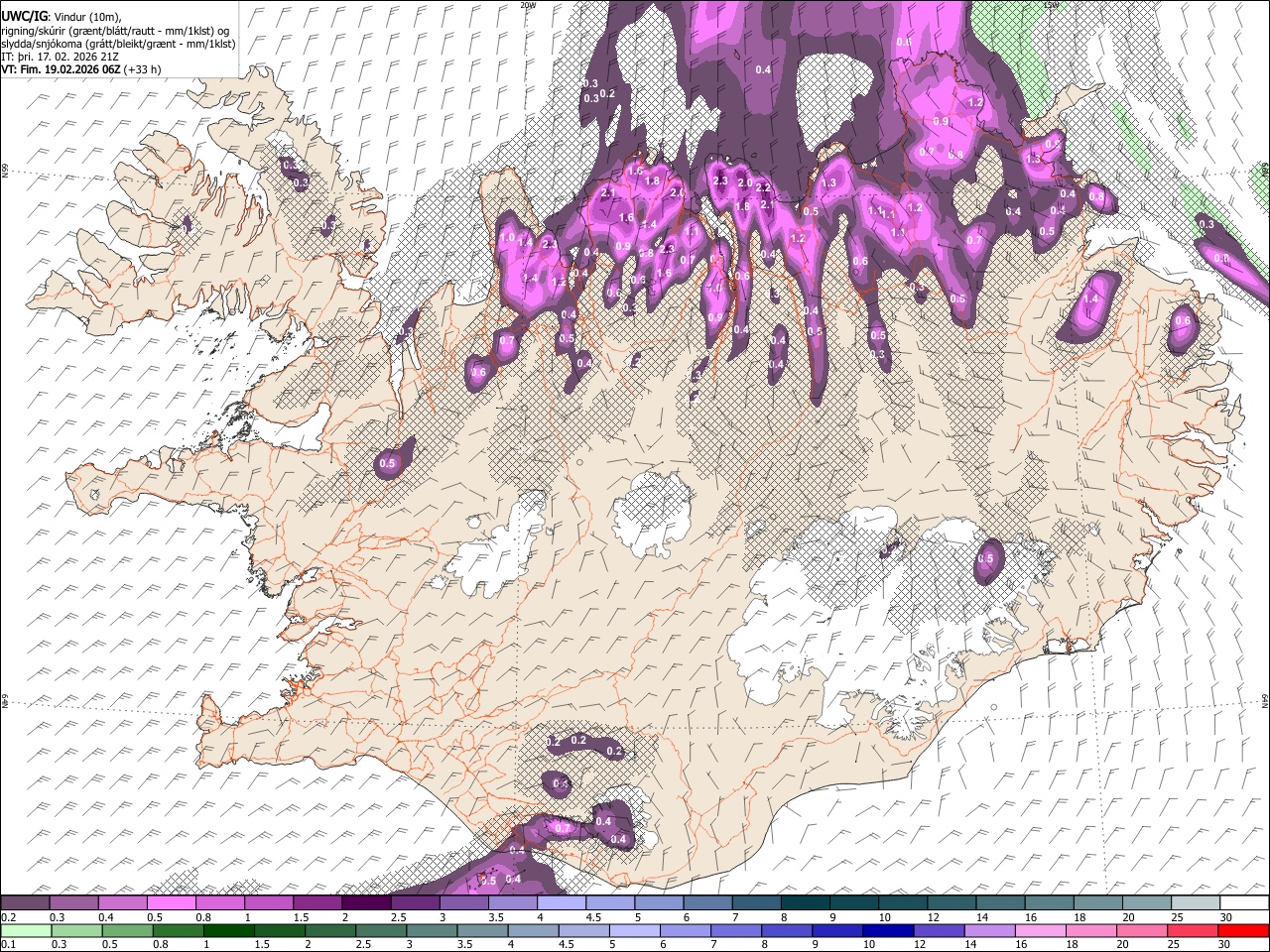This screenshot has height=952, width=1270.
Task: Click the dark purple snow legend swatch starting at 0.2
Action: click(25, 903)
